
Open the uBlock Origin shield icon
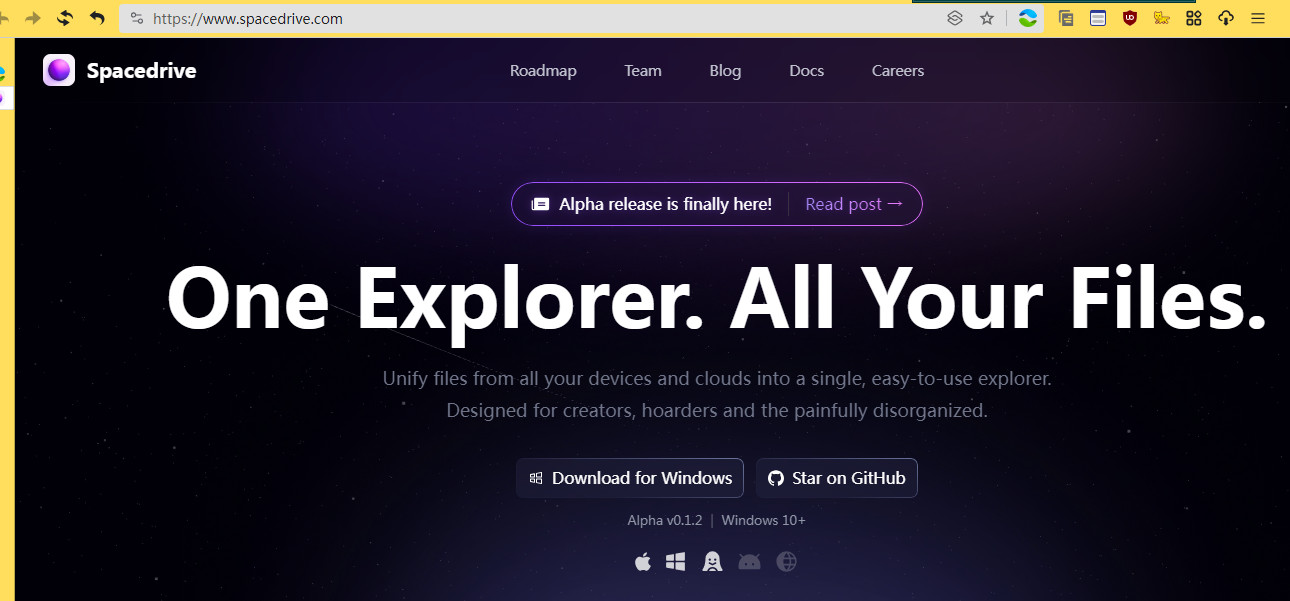pos(1130,18)
